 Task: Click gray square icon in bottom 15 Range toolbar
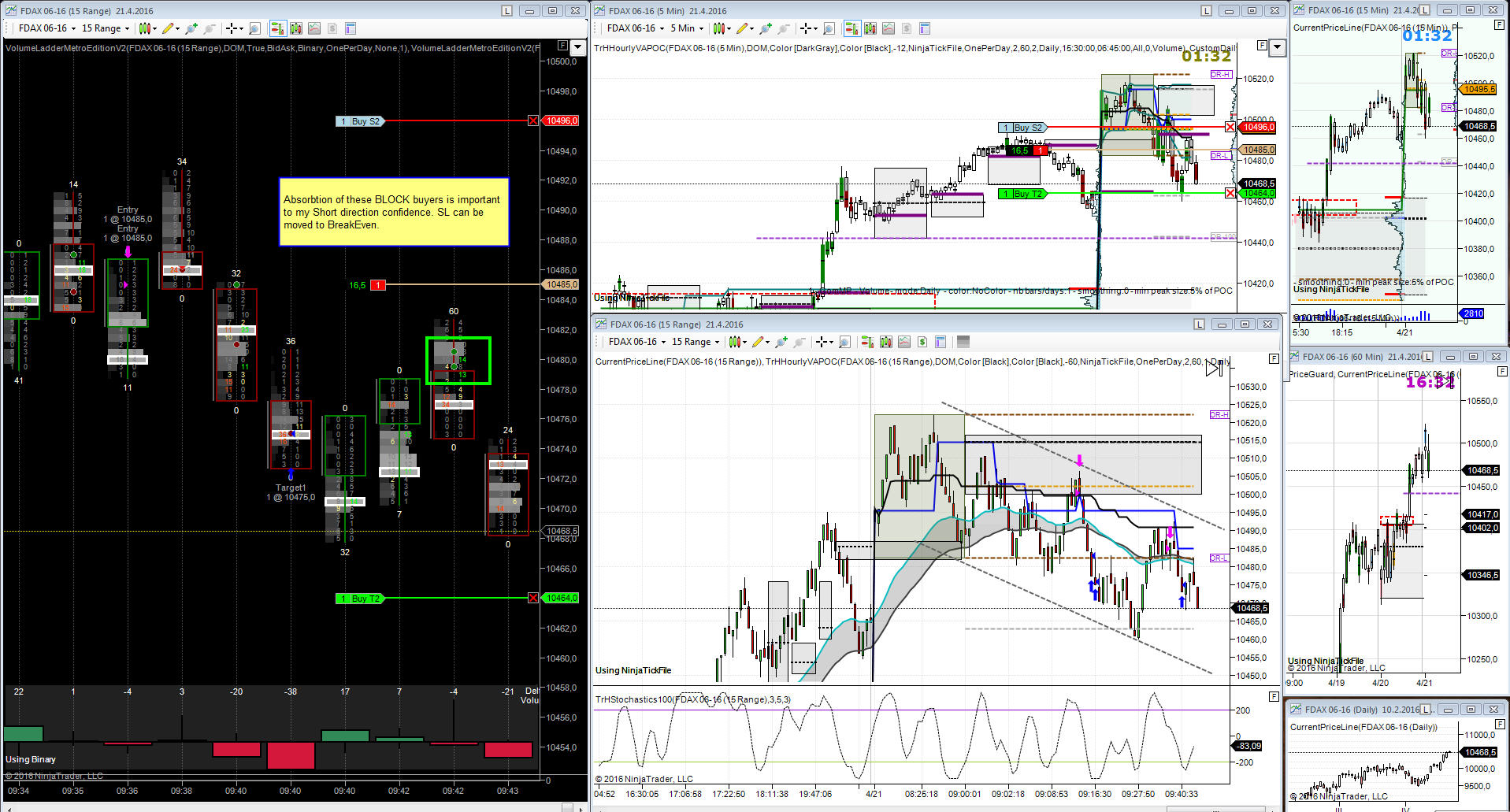[x=963, y=342]
